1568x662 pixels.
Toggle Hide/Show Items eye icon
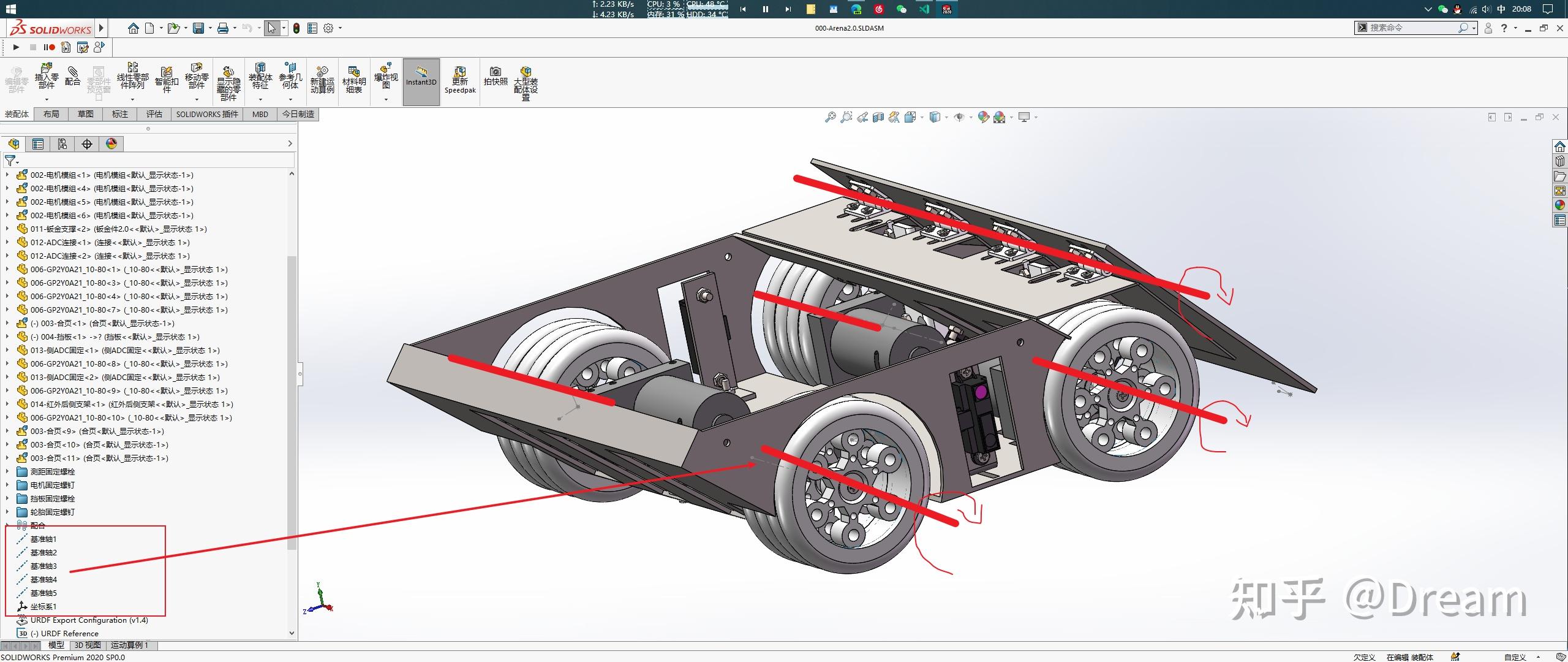tap(960, 116)
